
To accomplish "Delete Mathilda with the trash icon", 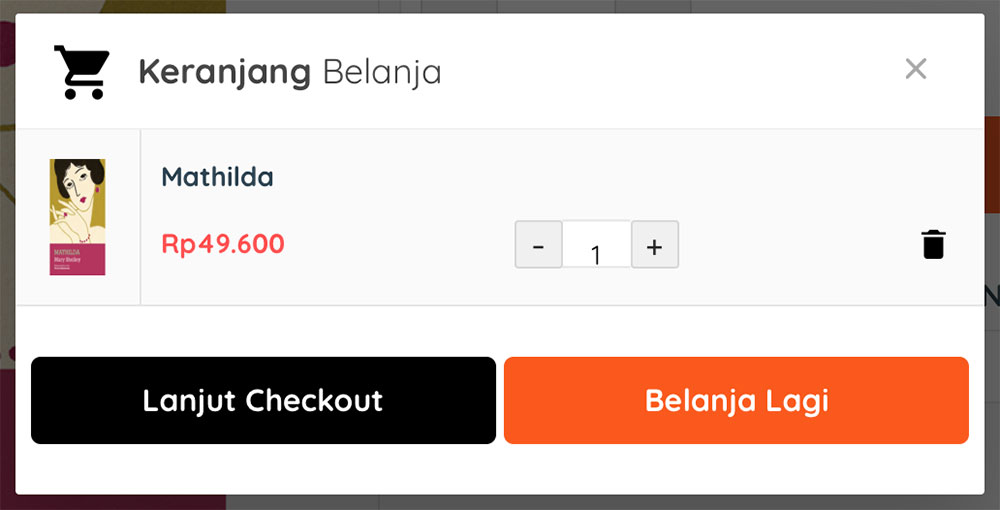I will pos(934,244).
